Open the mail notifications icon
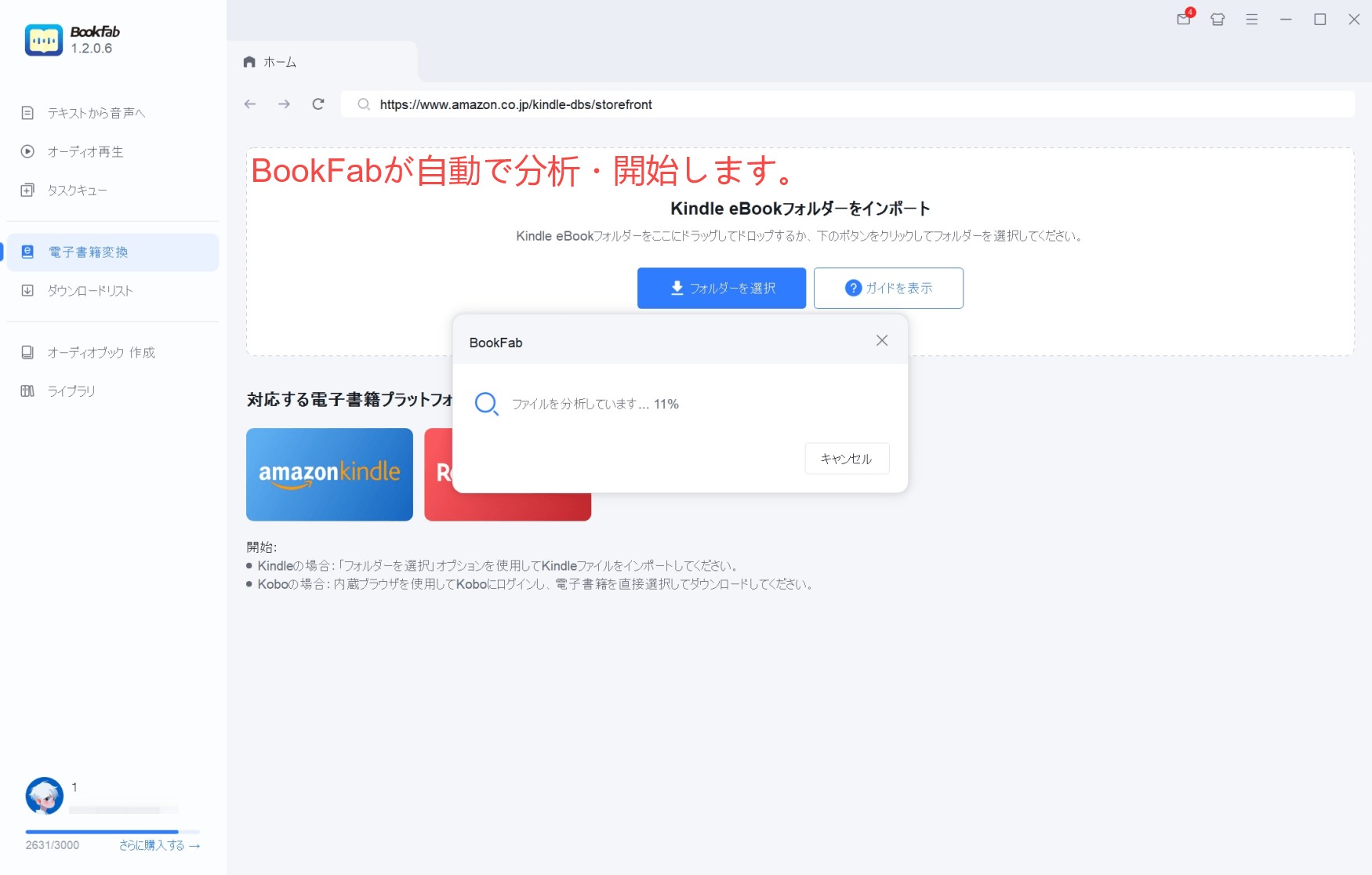The width and height of the screenshot is (1372, 875). [x=1184, y=19]
